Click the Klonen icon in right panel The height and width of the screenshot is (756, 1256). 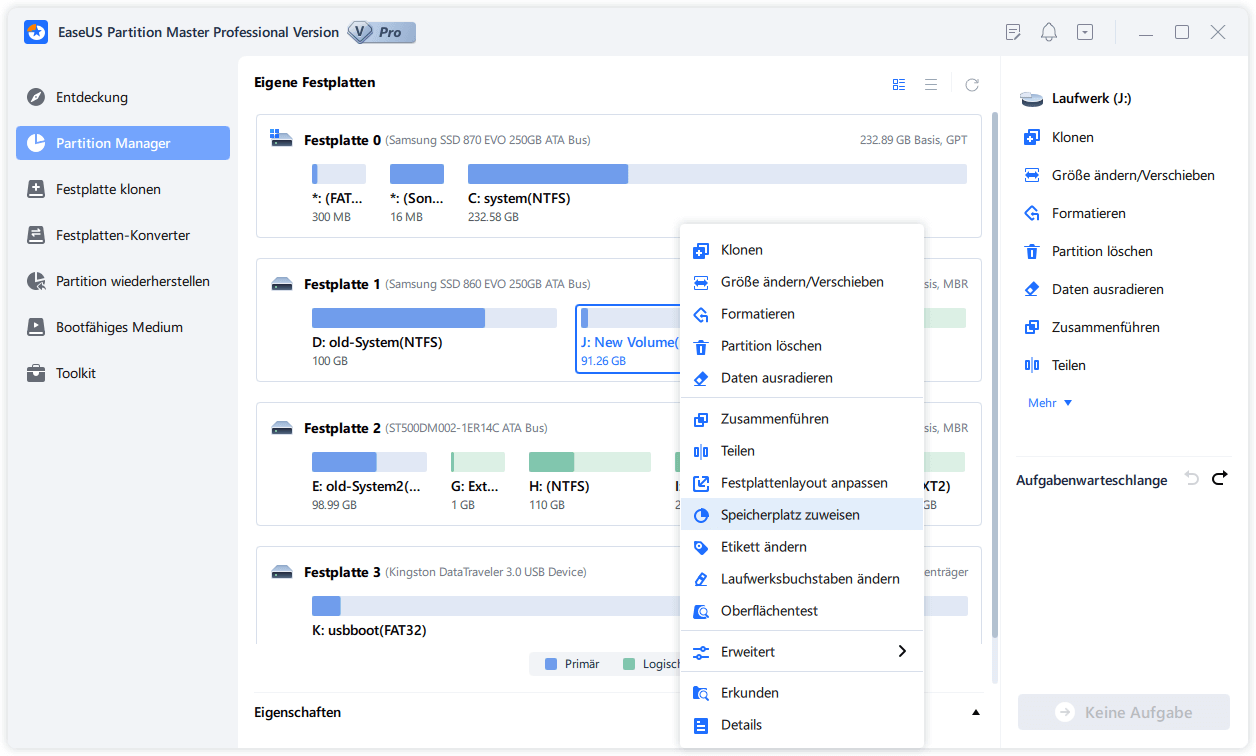tap(1032, 137)
